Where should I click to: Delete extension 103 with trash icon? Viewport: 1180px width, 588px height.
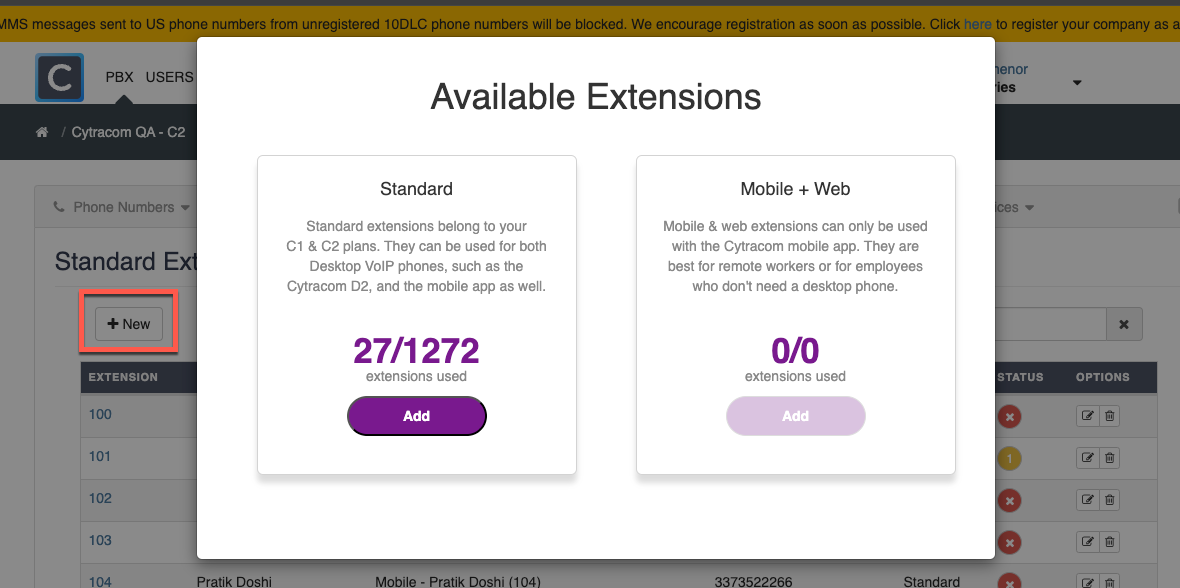coord(1109,542)
